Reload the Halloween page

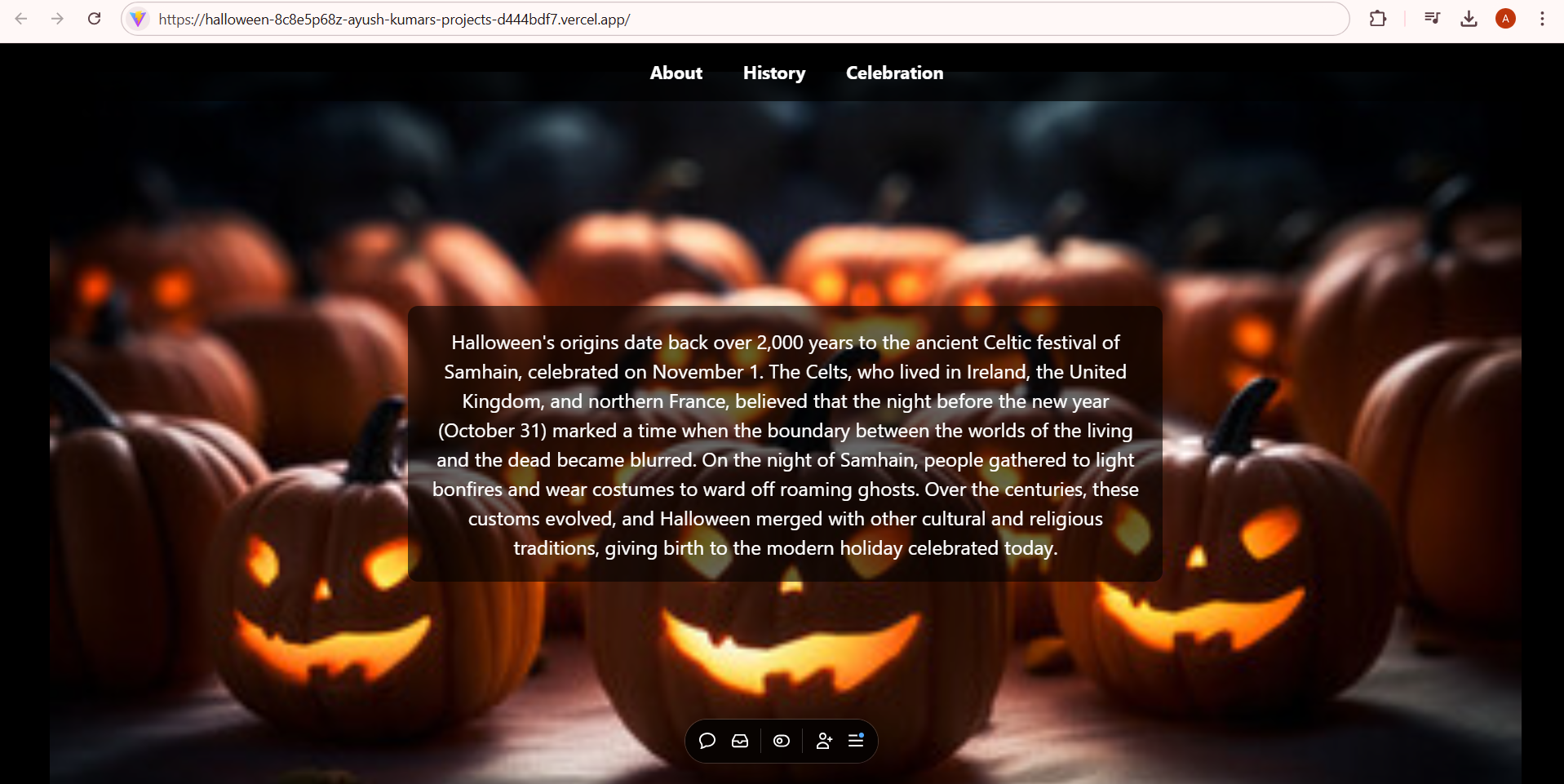95,19
